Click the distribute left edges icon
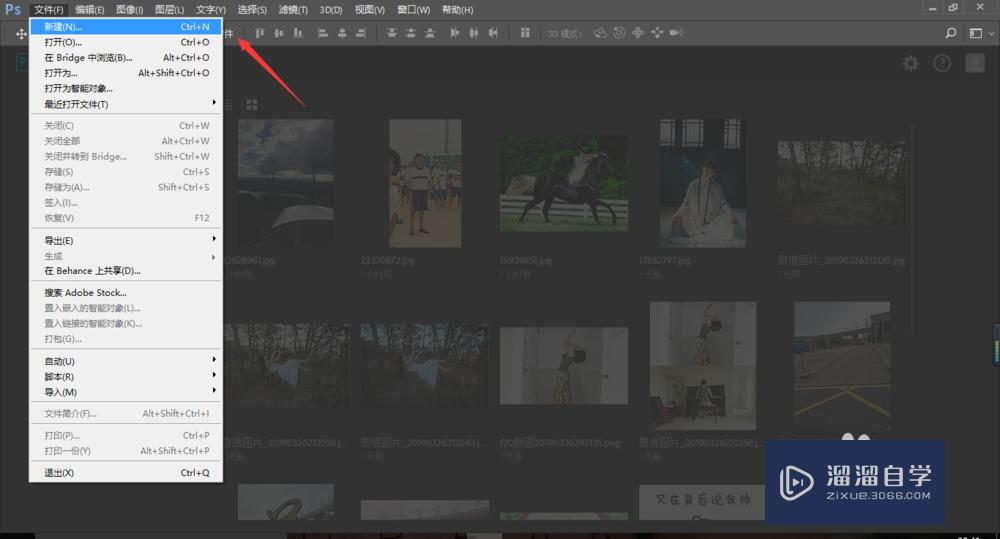 [454, 33]
